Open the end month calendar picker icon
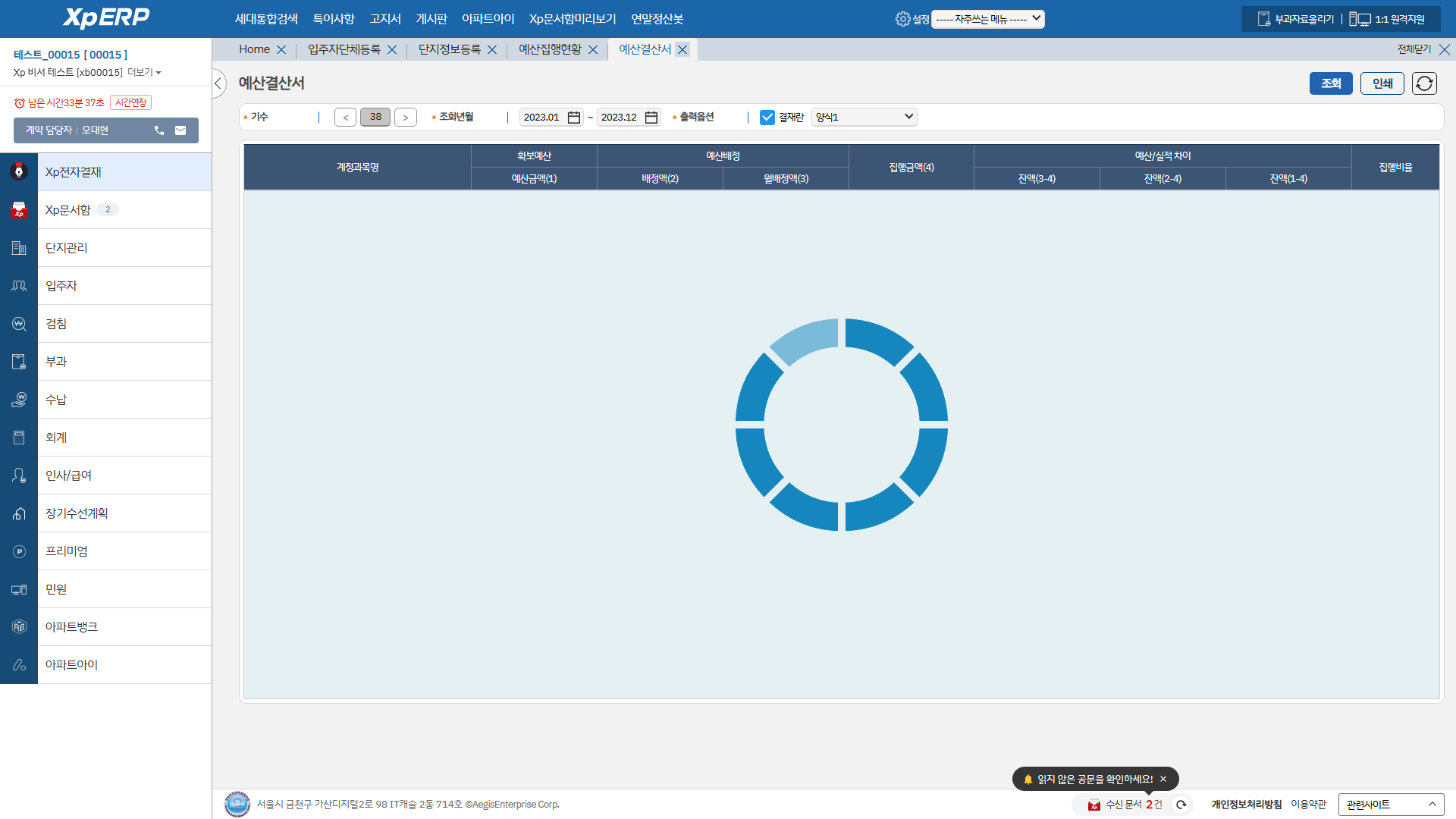Image resolution: width=1456 pixels, height=819 pixels. coord(651,118)
